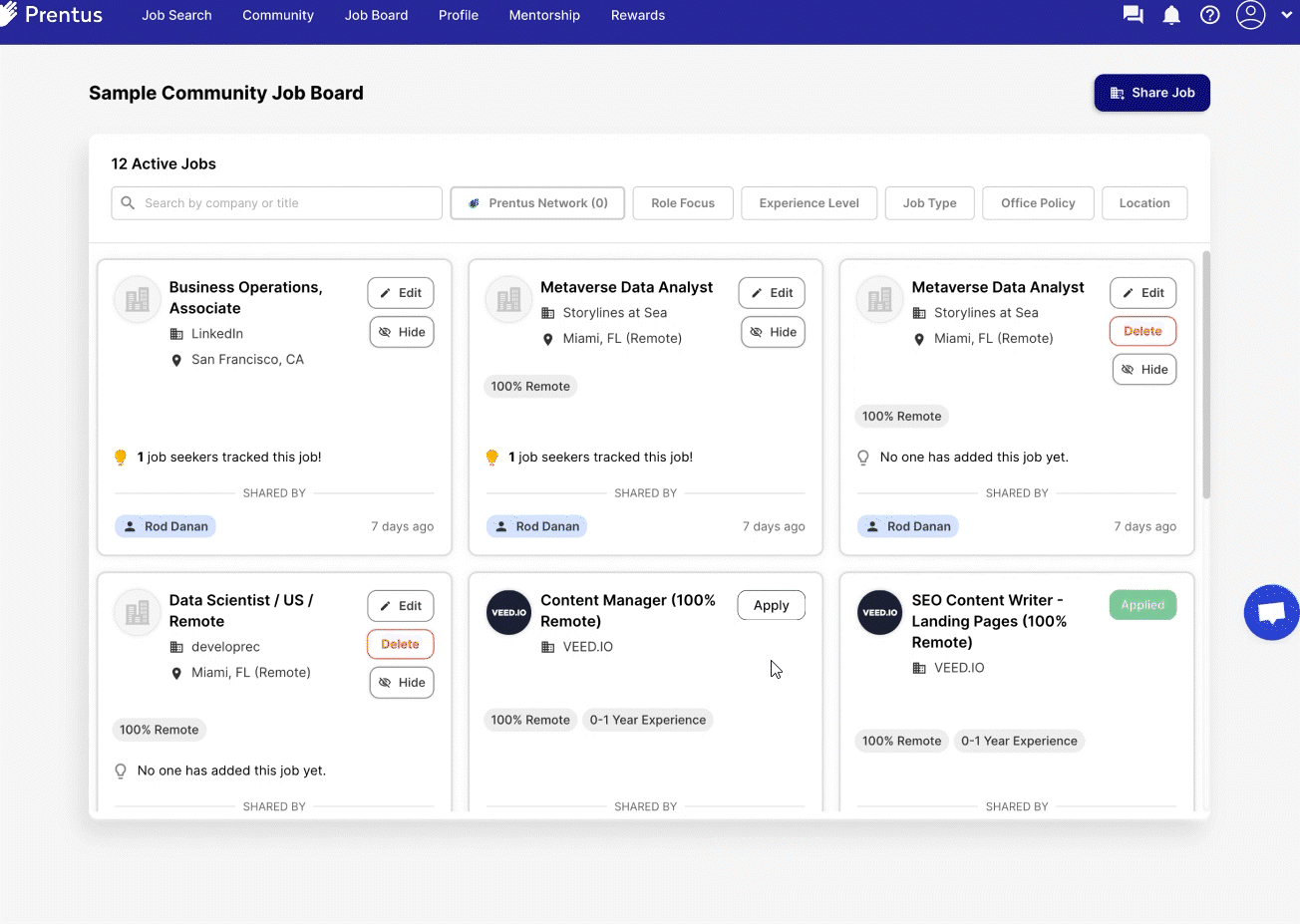The width and height of the screenshot is (1300, 924).
Task: Hide the Metaverse Data Analyst job tracked by 1 seeker
Action: (x=773, y=332)
